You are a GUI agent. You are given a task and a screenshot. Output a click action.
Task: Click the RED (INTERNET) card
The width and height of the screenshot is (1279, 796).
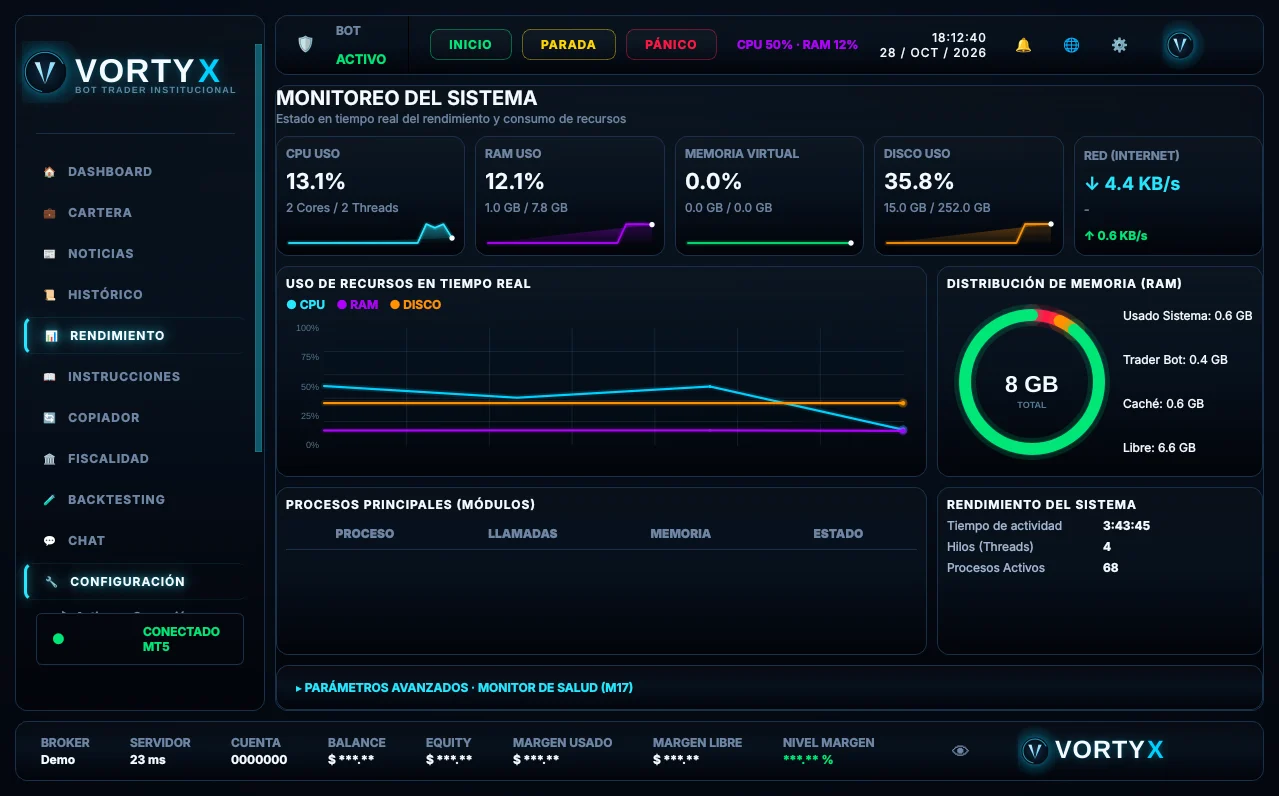(1168, 196)
